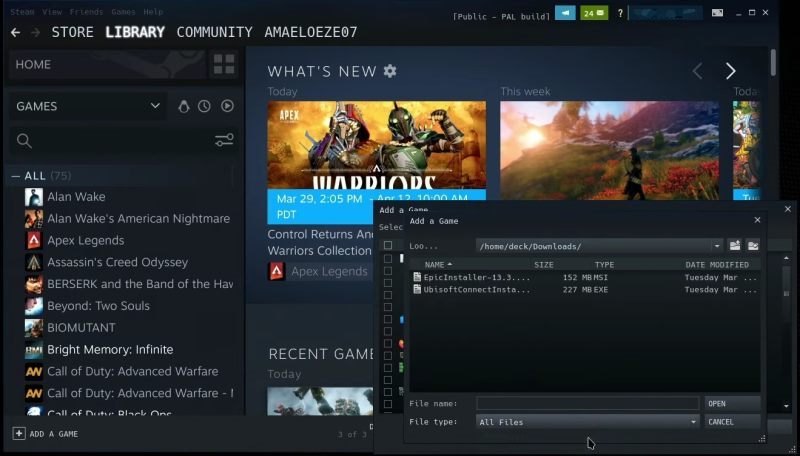Screen dimensions: 800x456
Task: Open the COMMUNITY tab
Action: pos(214,32)
